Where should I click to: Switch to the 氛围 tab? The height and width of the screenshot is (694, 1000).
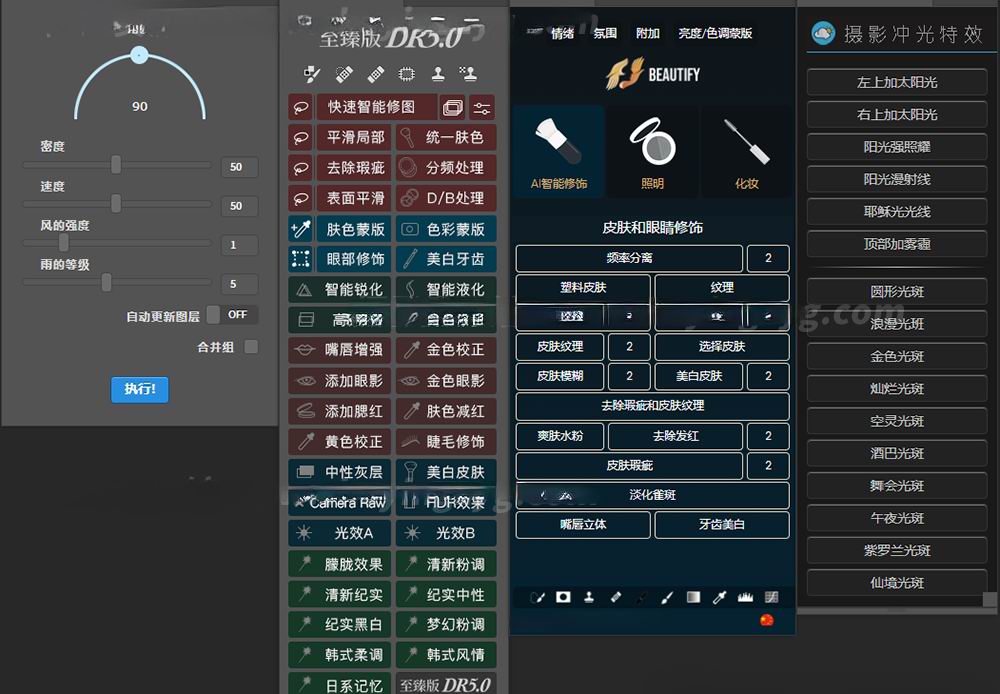pyautogui.click(x=605, y=33)
